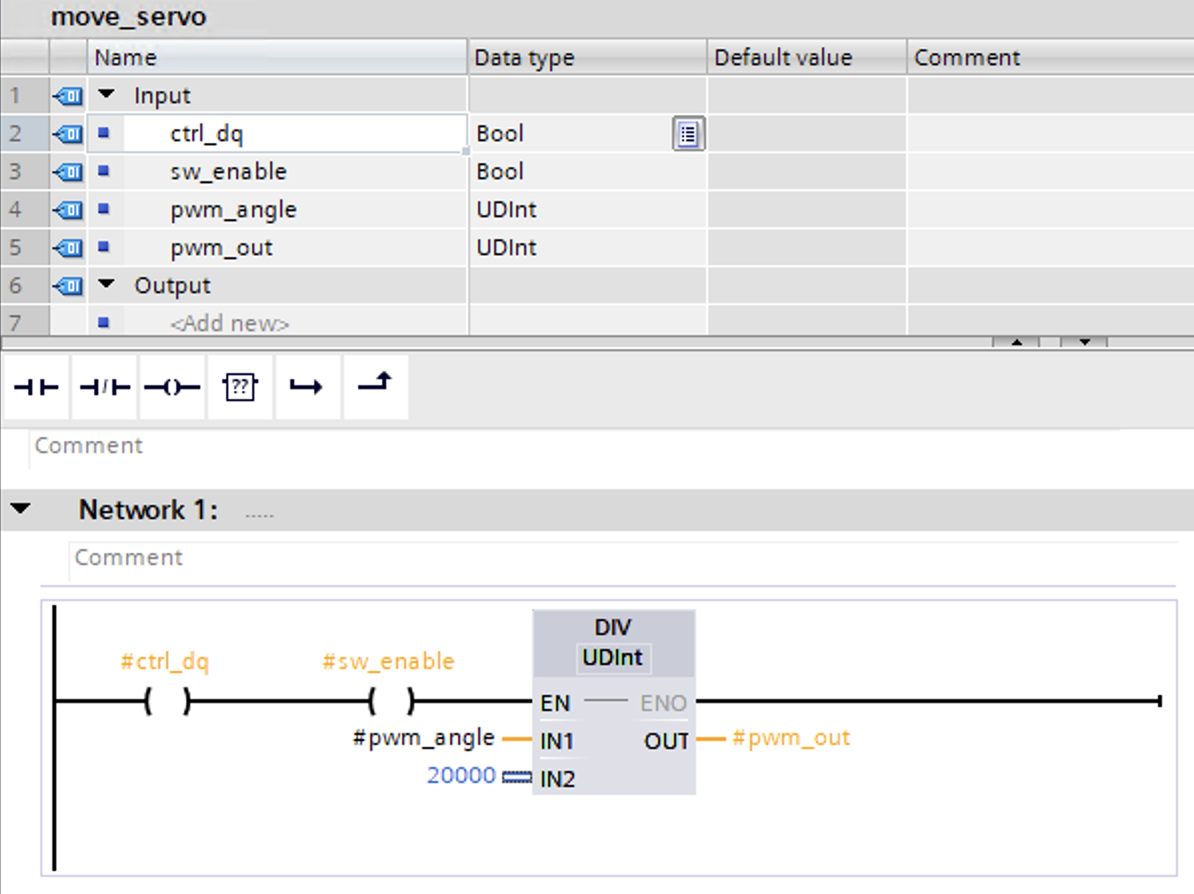Collapse Network 1
The height and width of the screenshot is (894, 1194).
pyautogui.click(x=20, y=509)
